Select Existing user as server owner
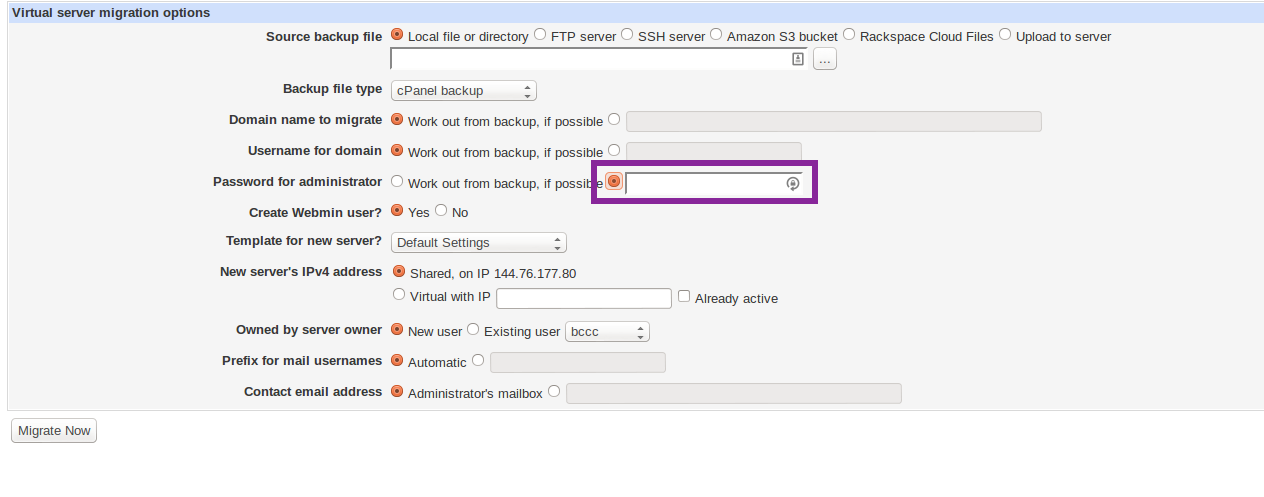 473,330
